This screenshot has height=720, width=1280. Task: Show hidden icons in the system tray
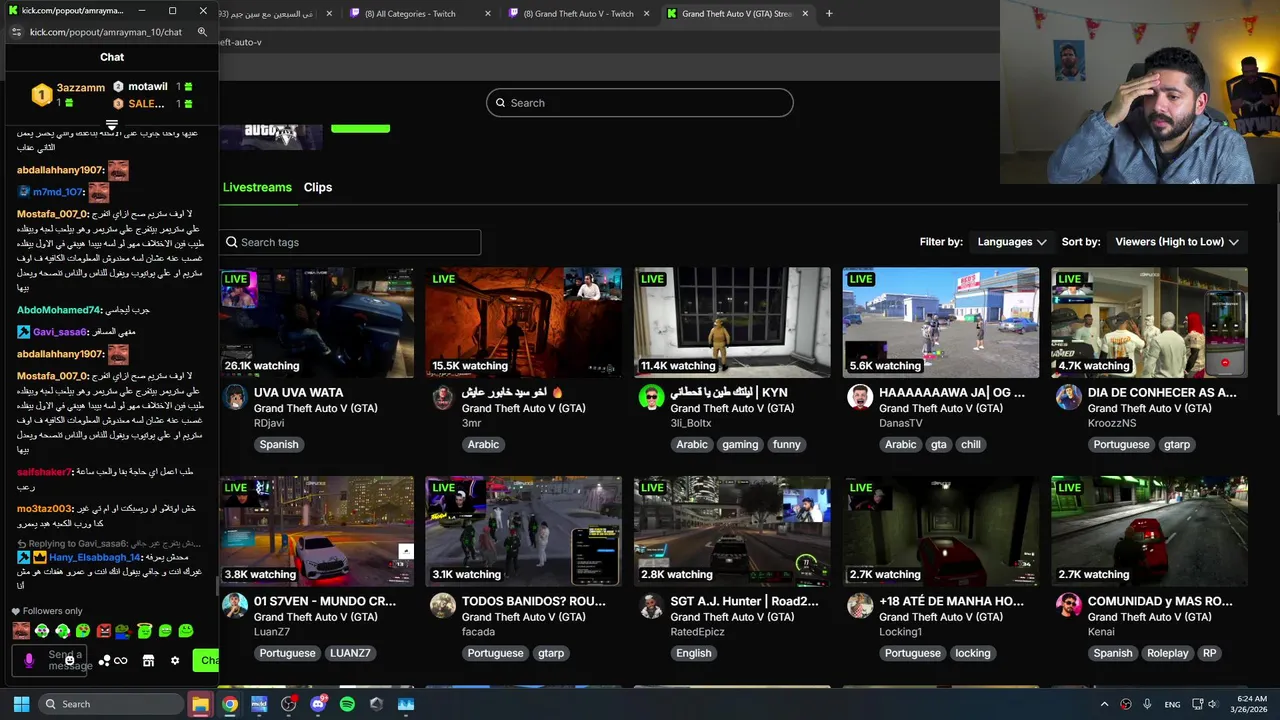tap(1105, 704)
